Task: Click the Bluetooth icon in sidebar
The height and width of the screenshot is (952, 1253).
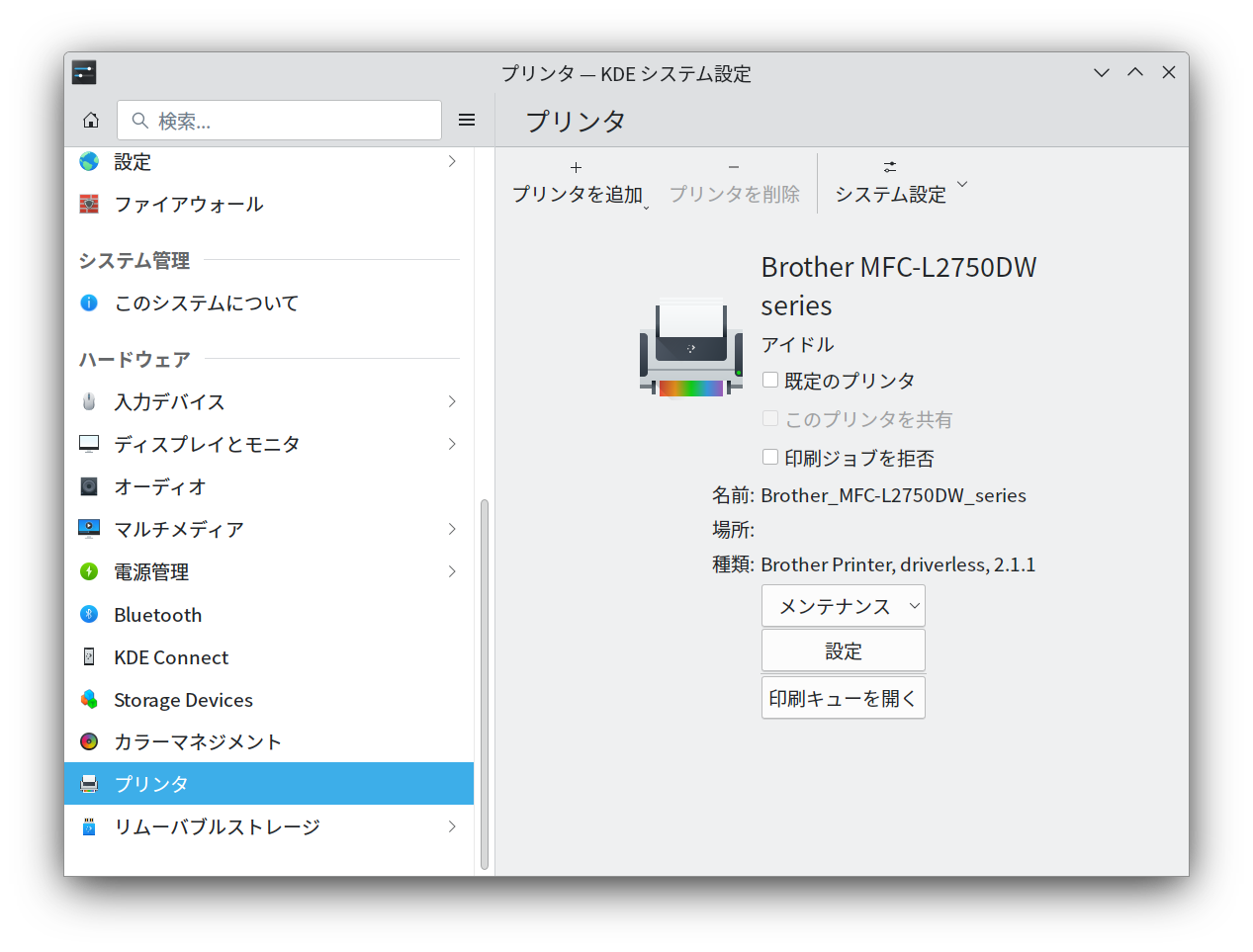Action: (x=89, y=614)
